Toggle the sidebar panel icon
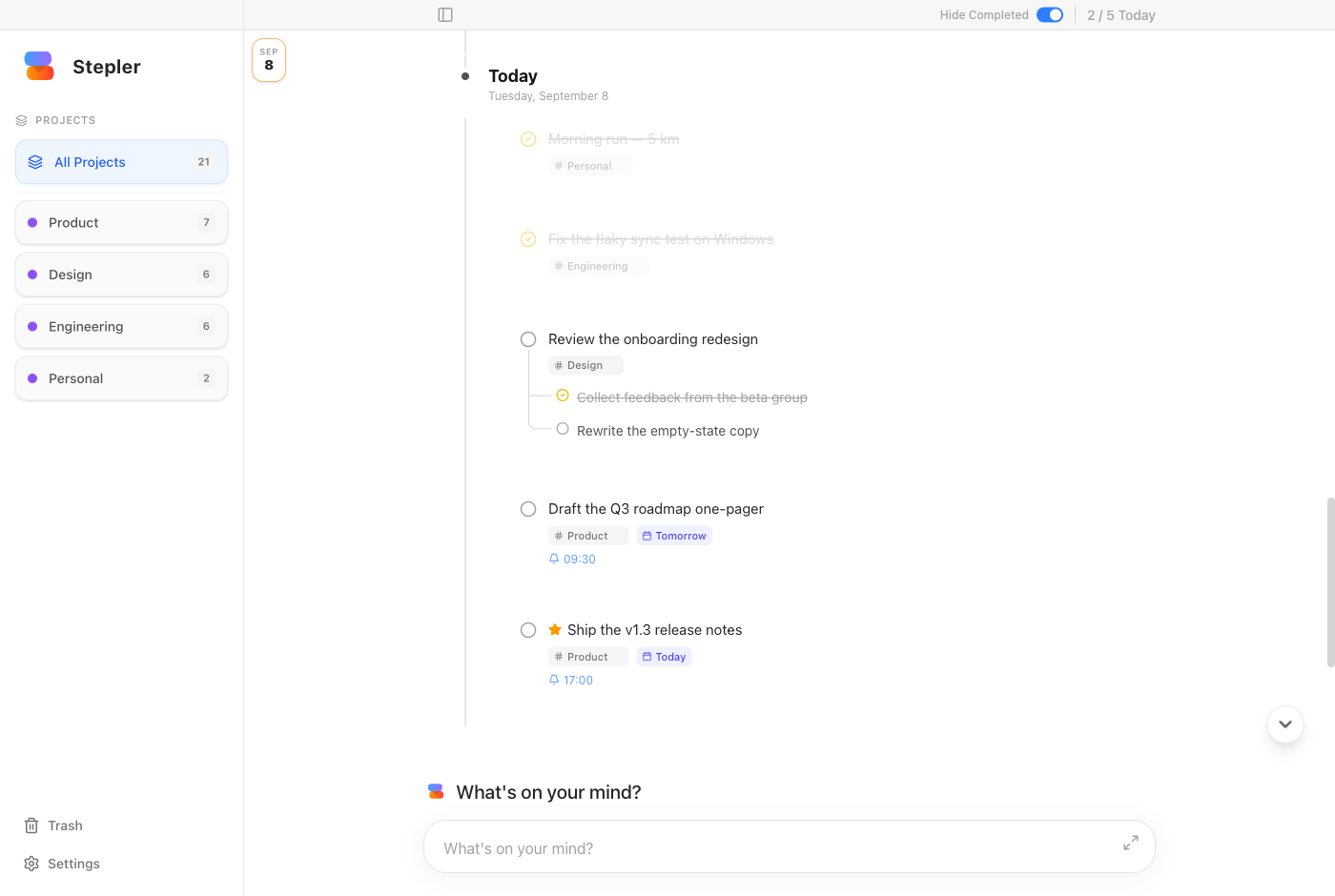 click(x=445, y=15)
